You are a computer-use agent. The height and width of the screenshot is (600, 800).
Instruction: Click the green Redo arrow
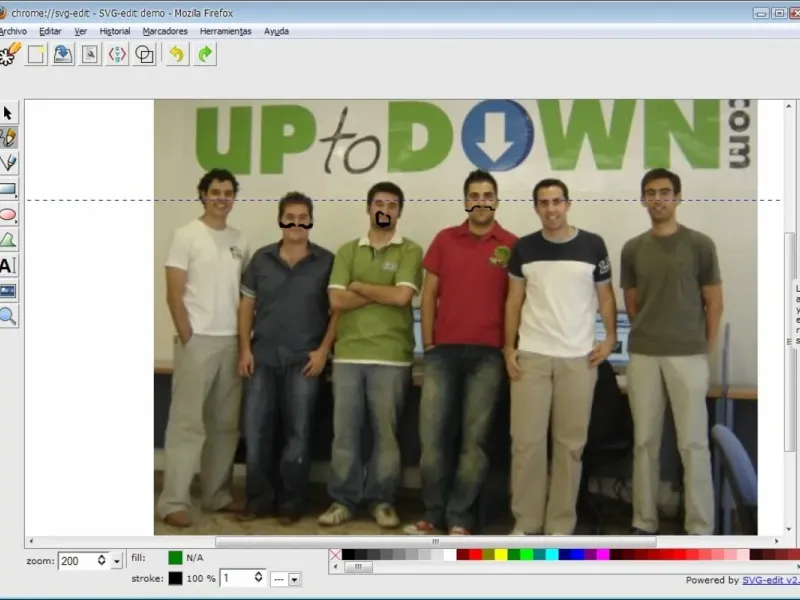click(205, 54)
